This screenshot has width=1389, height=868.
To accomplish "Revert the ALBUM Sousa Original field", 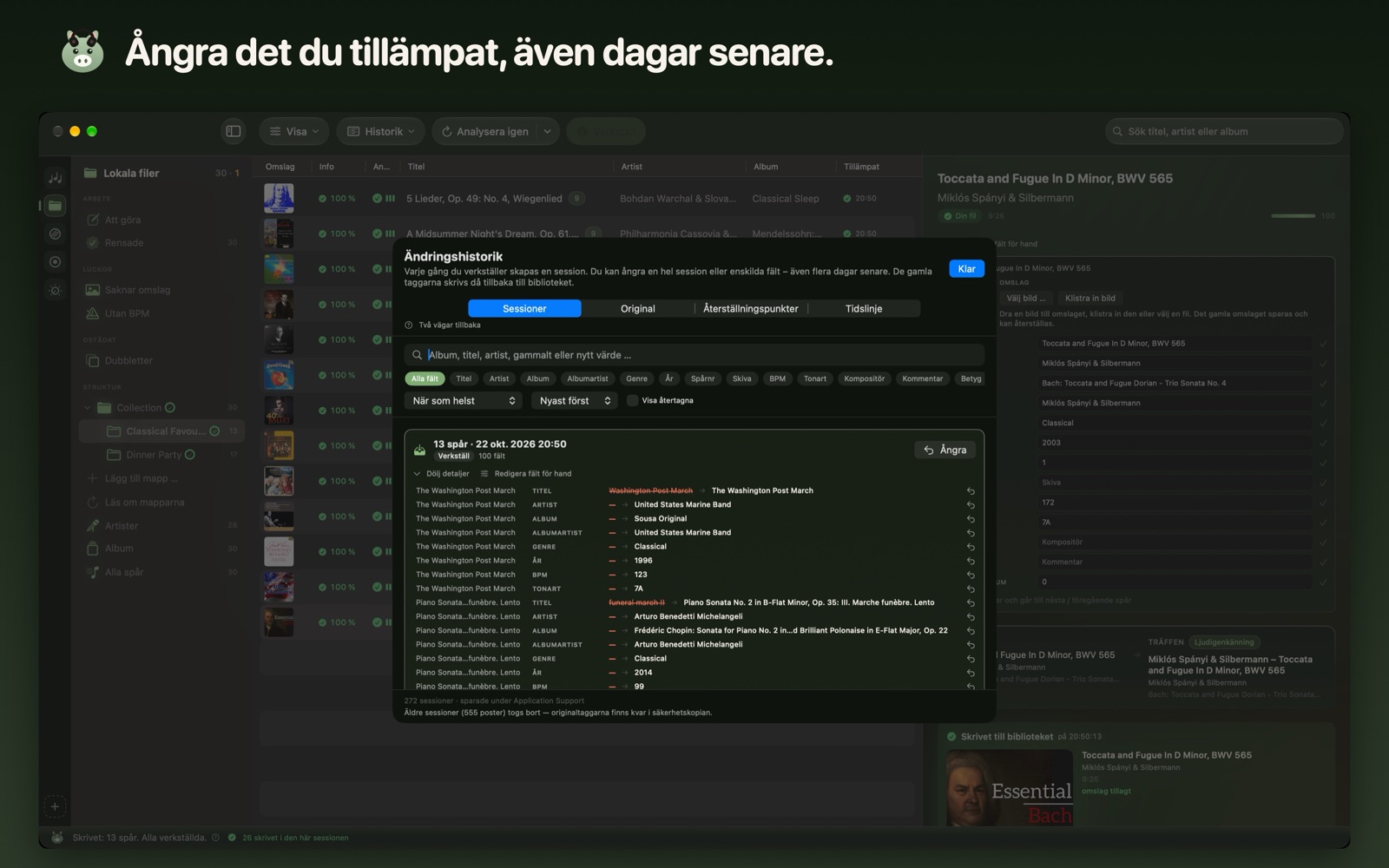I will (x=971, y=519).
